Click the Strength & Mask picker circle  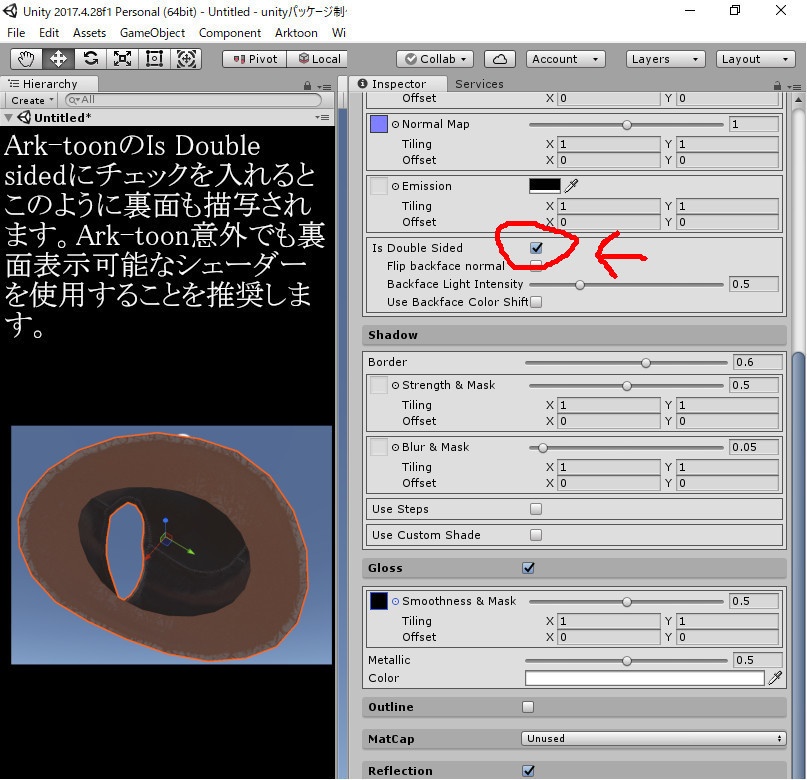(395, 385)
